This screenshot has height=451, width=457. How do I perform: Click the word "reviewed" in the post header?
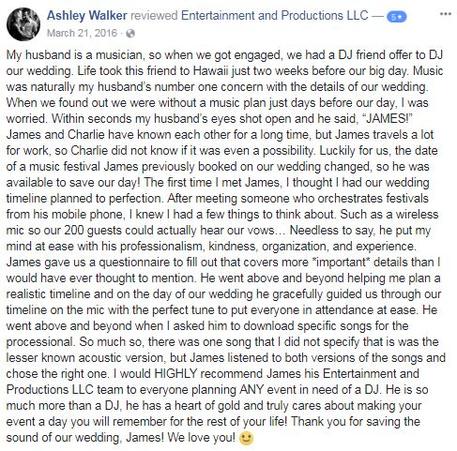coord(154,16)
